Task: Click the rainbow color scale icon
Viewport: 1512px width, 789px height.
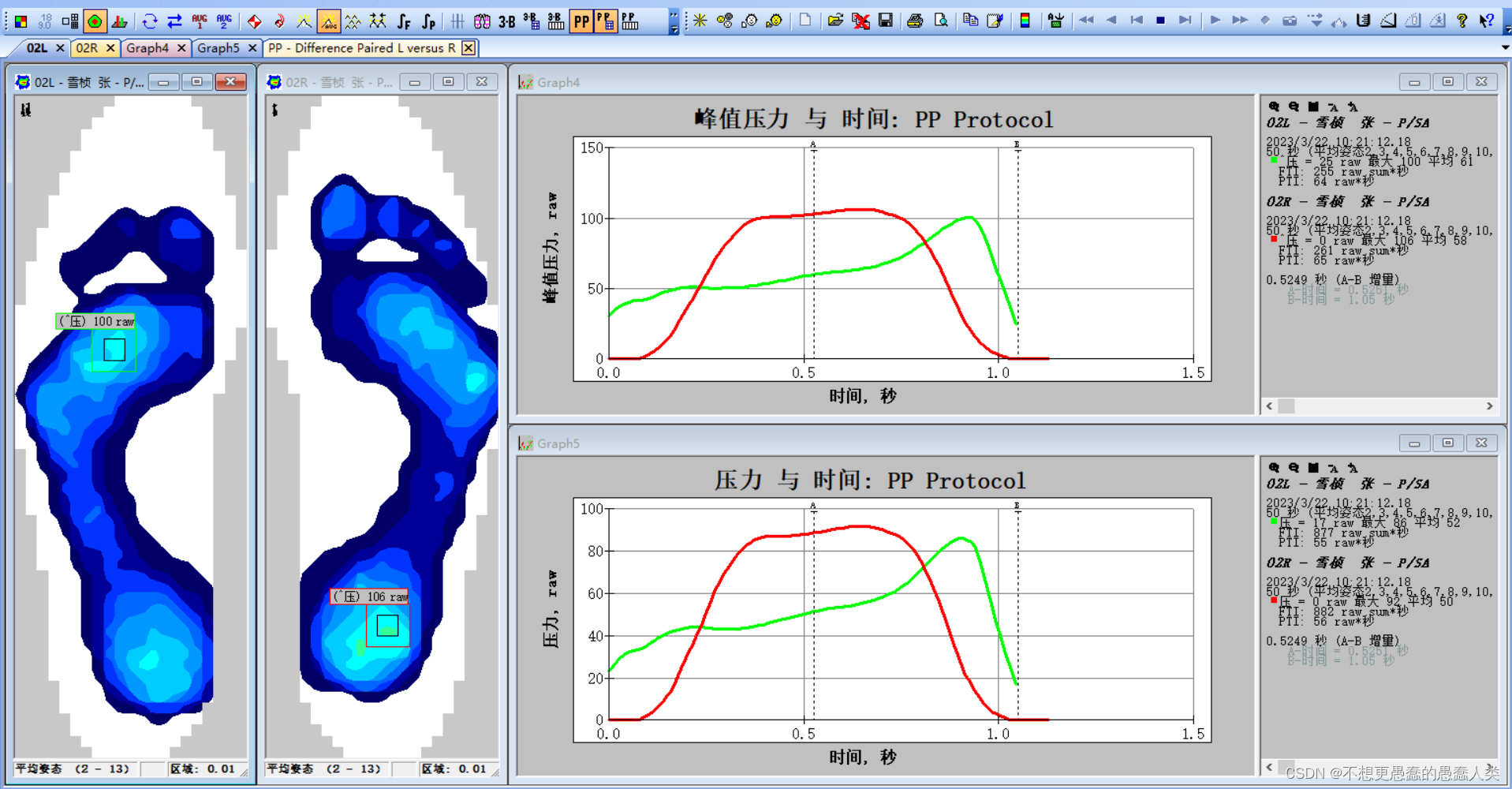Action: tap(1025, 21)
